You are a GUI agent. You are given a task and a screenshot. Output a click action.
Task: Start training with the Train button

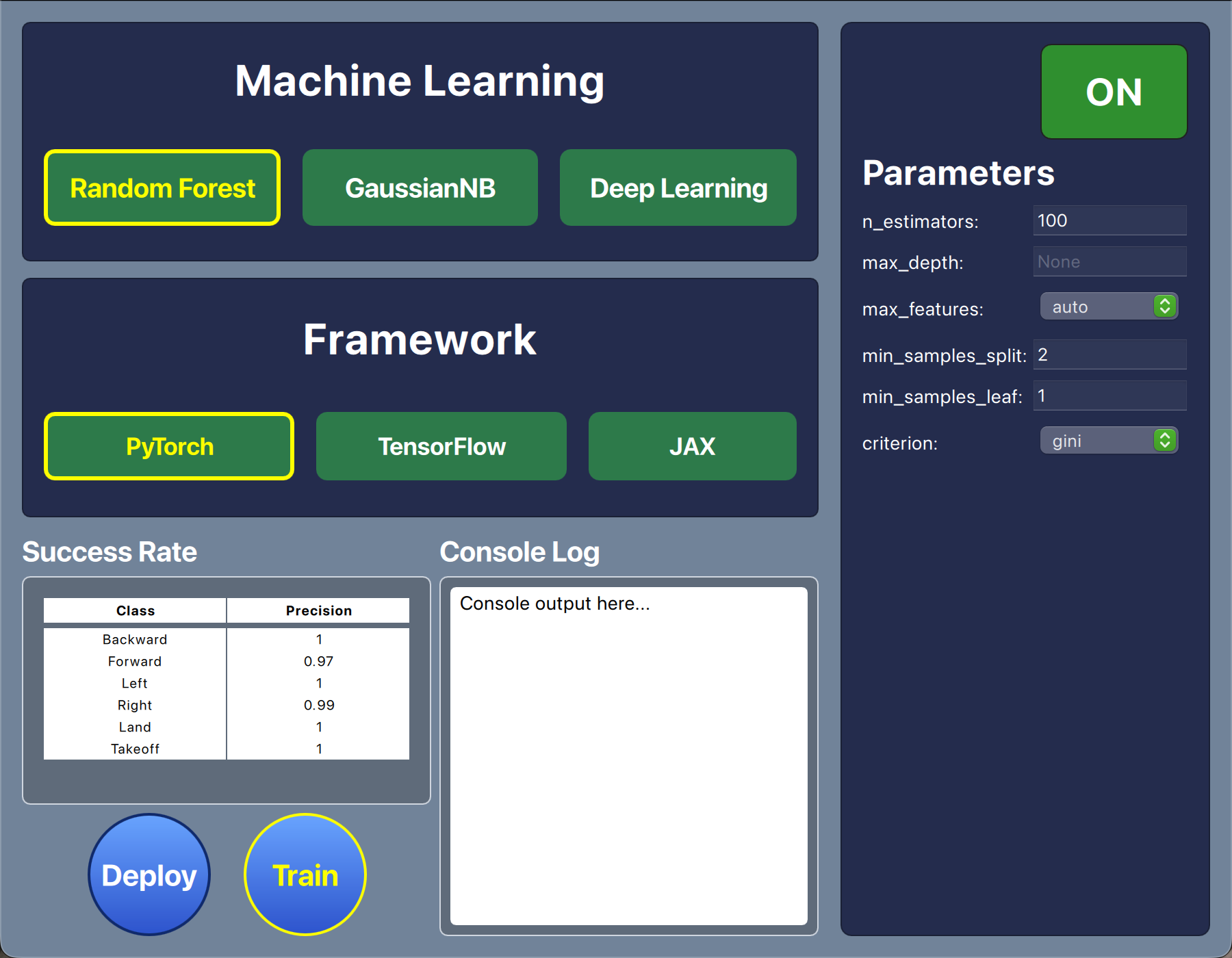[x=305, y=875]
